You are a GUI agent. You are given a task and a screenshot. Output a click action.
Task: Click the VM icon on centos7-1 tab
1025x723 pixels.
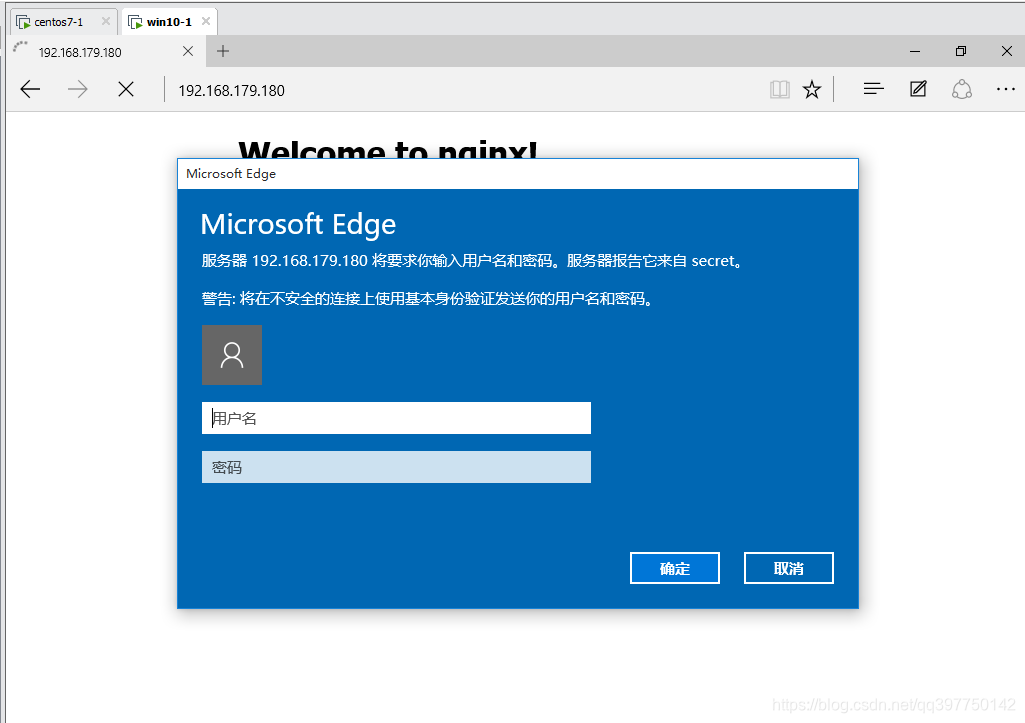[x=24, y=22]
